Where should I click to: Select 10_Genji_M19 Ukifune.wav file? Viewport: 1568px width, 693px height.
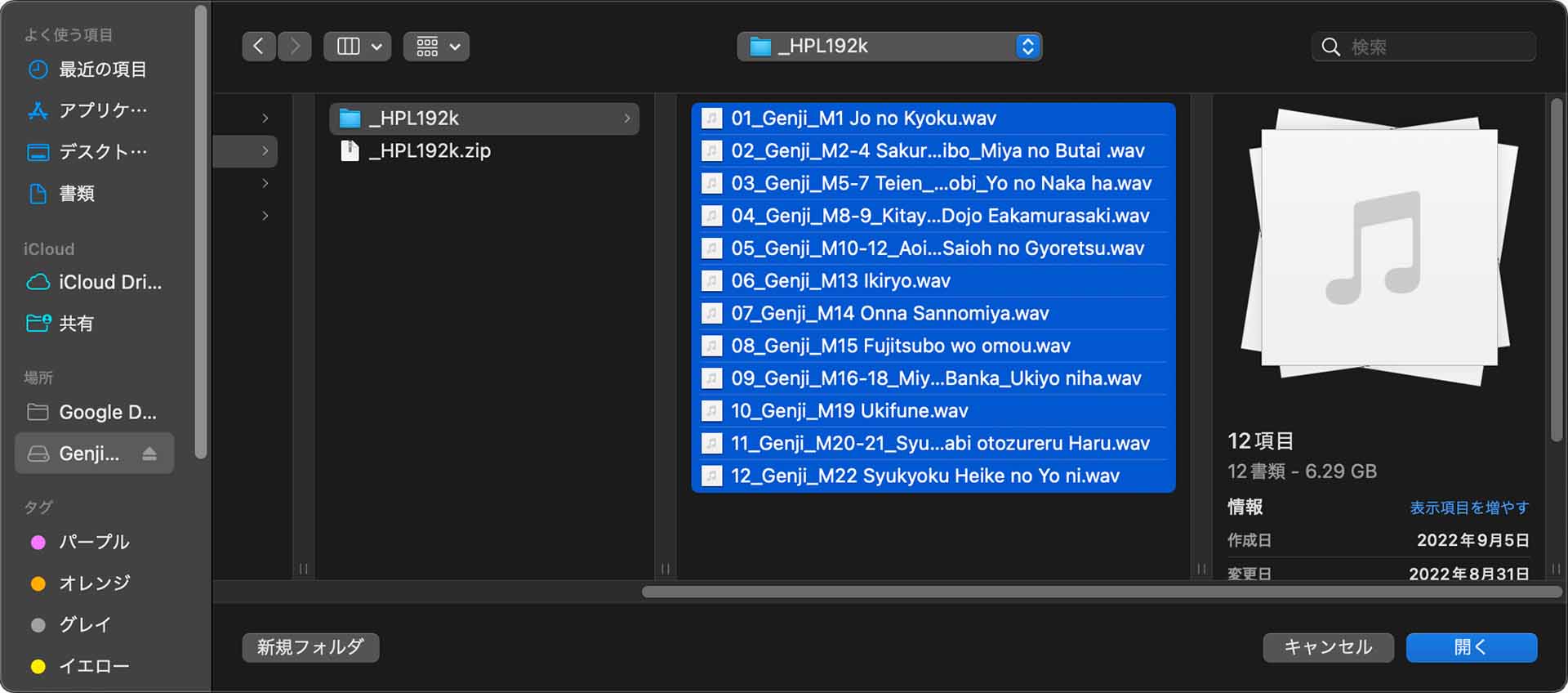click(x=849, y=411)
